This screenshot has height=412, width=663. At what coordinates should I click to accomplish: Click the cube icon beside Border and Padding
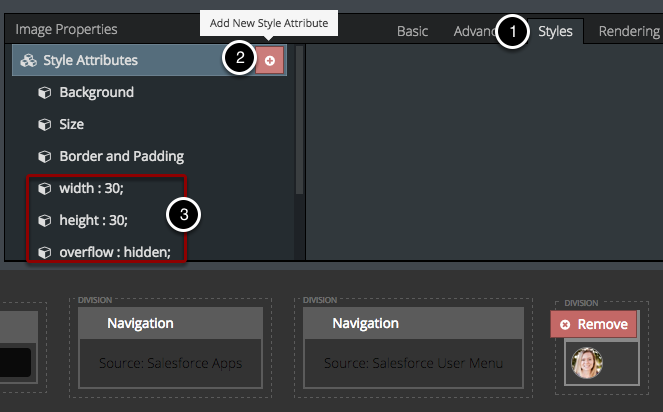tap(44, 157)
